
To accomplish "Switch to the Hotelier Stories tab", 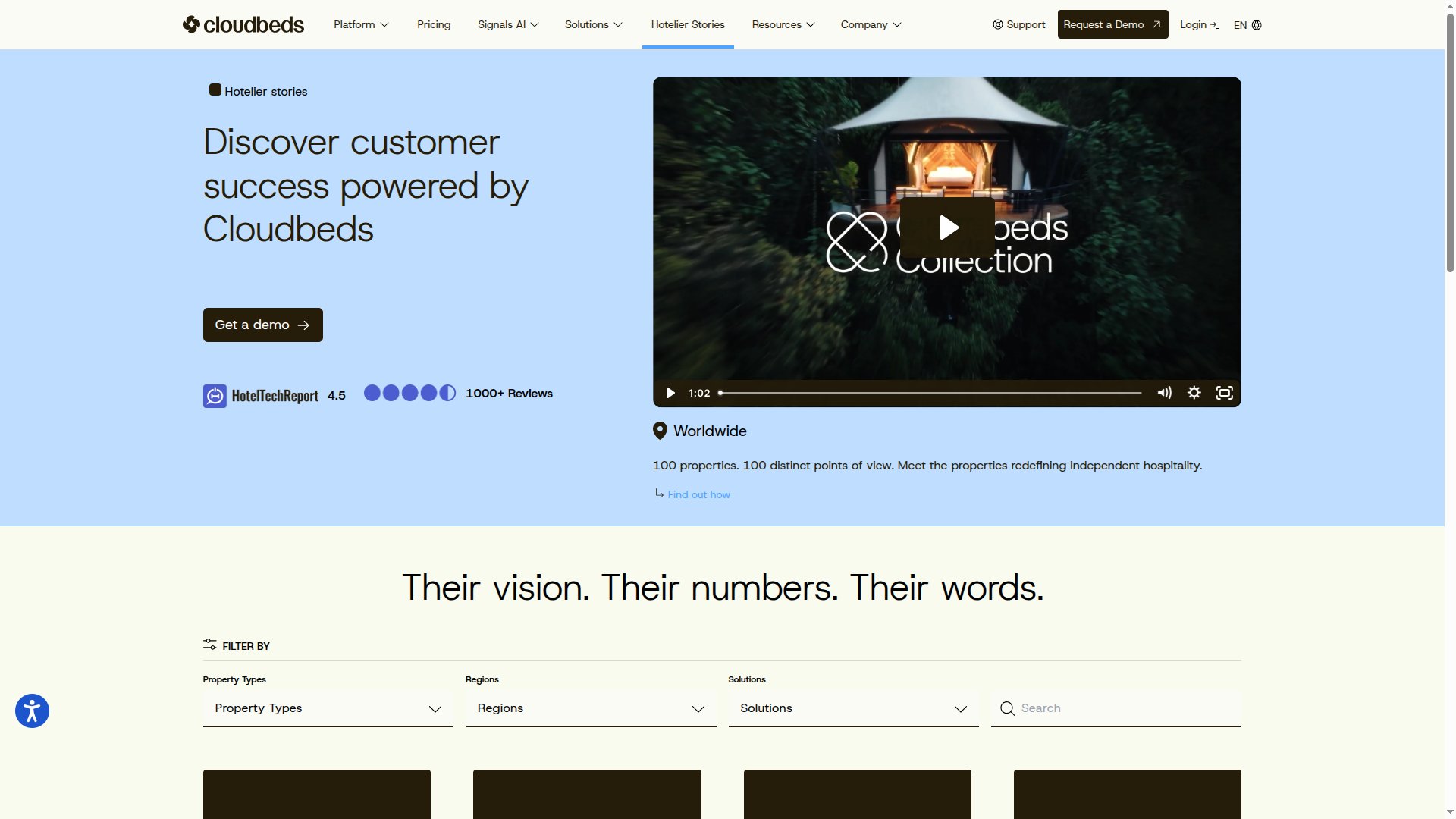I will [x=687, y=24].
